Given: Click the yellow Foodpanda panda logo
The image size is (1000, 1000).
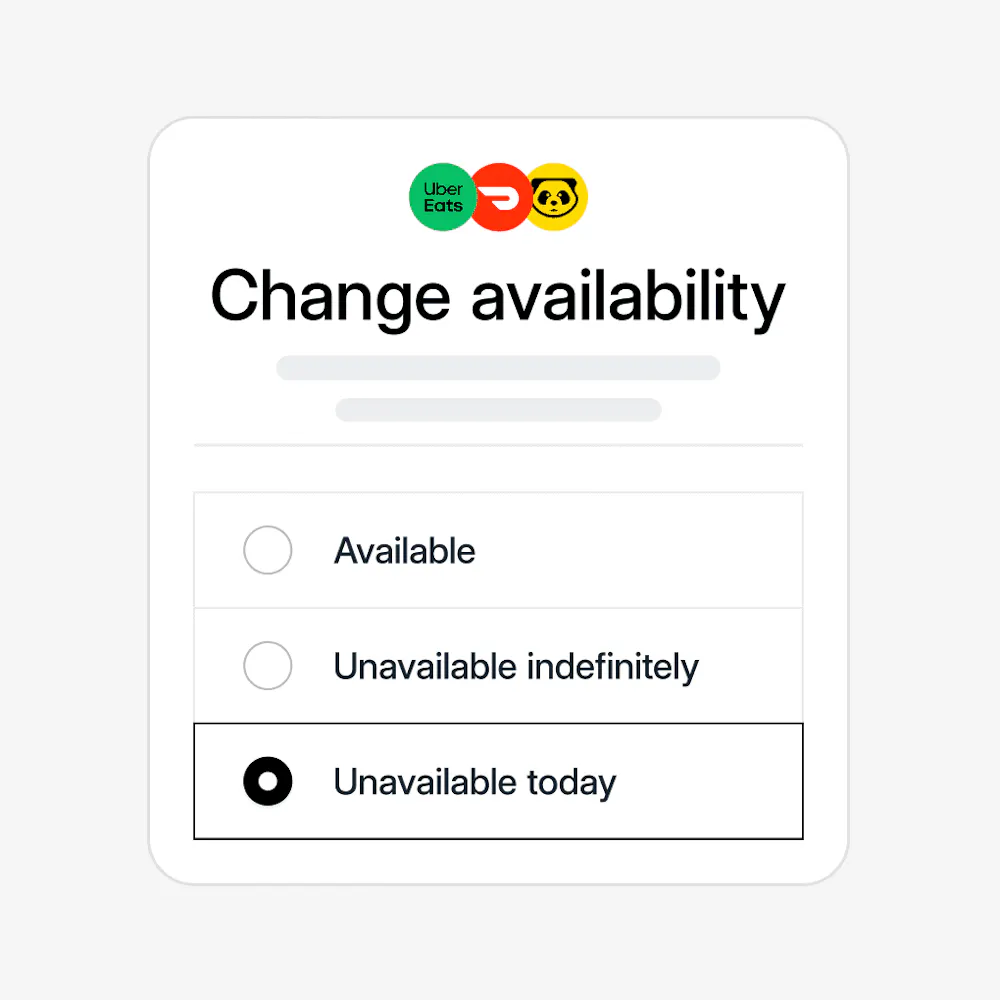Looking at the screenshot, I should [558, 197].
